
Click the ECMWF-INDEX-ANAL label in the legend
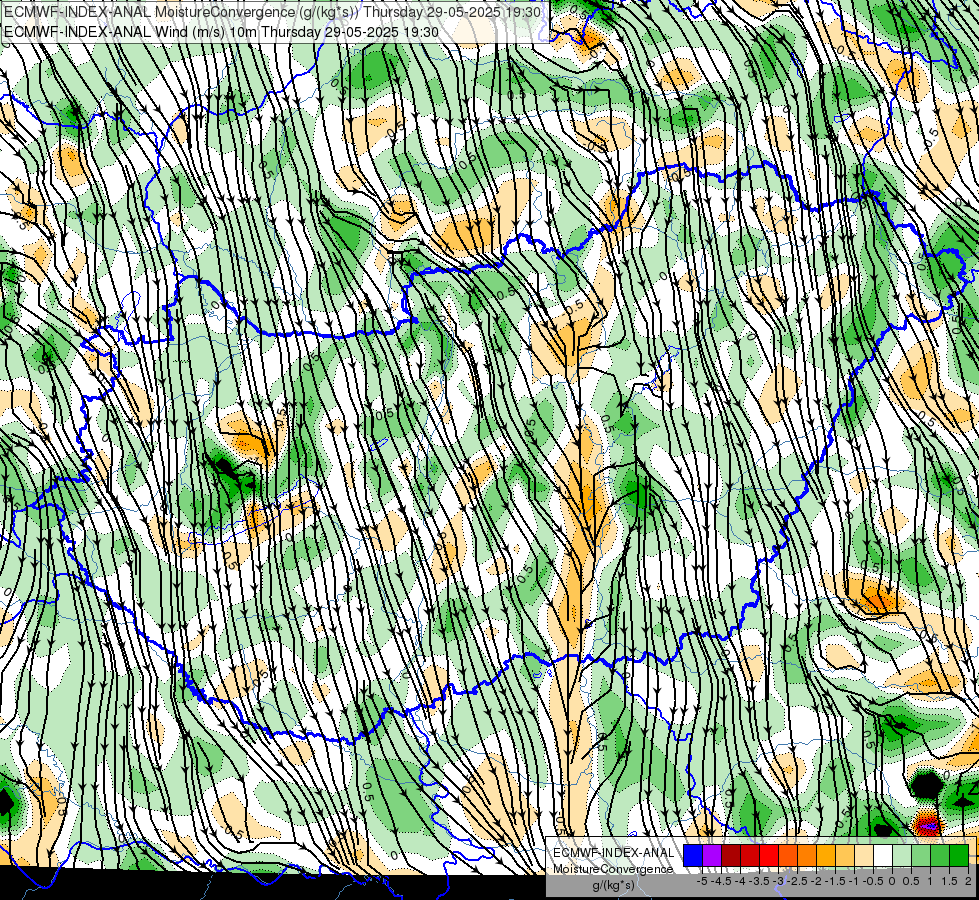coord(614,853)
